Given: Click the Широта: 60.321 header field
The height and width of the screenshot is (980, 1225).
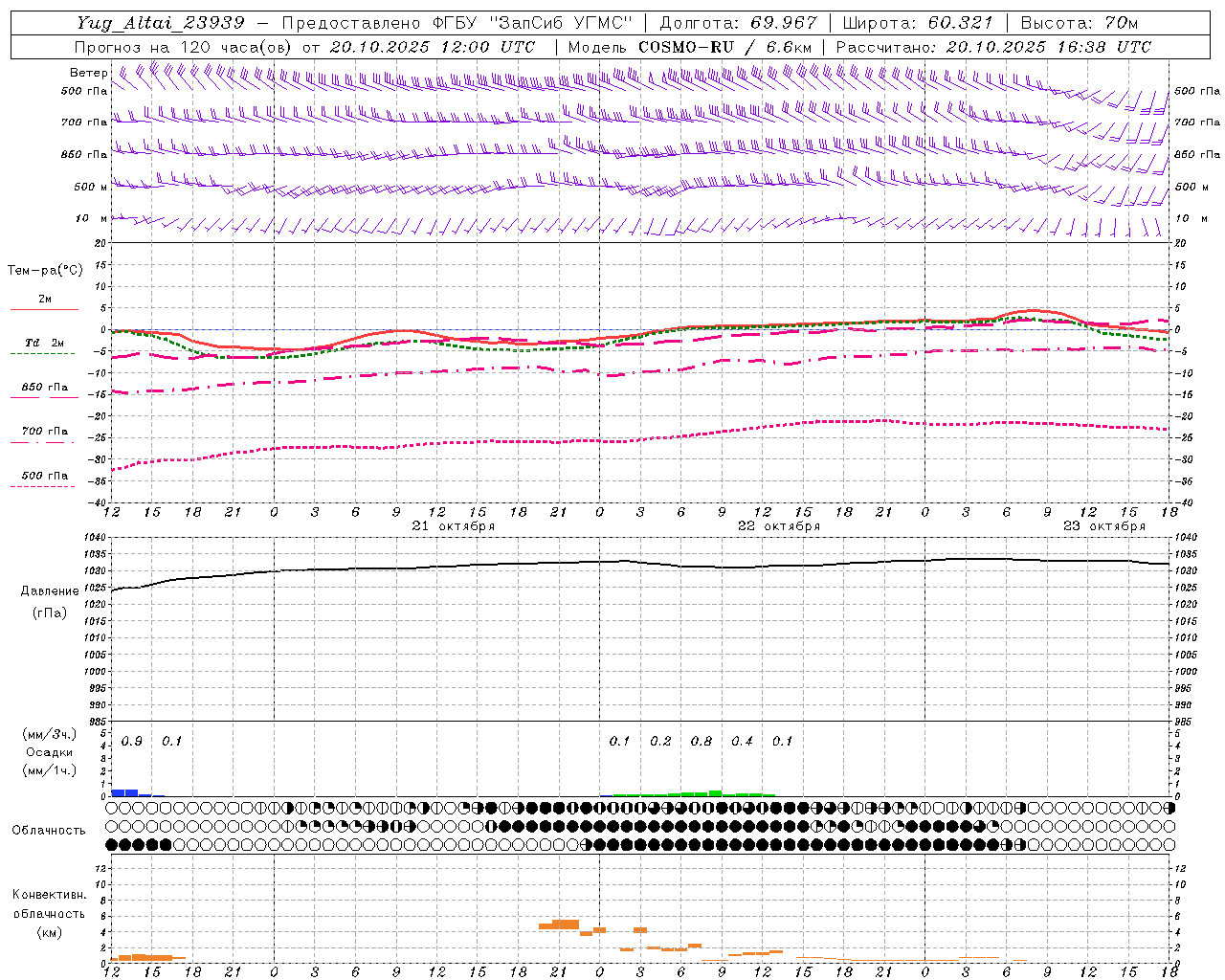Looking at the screenshot, I should [x=918, y=23].
